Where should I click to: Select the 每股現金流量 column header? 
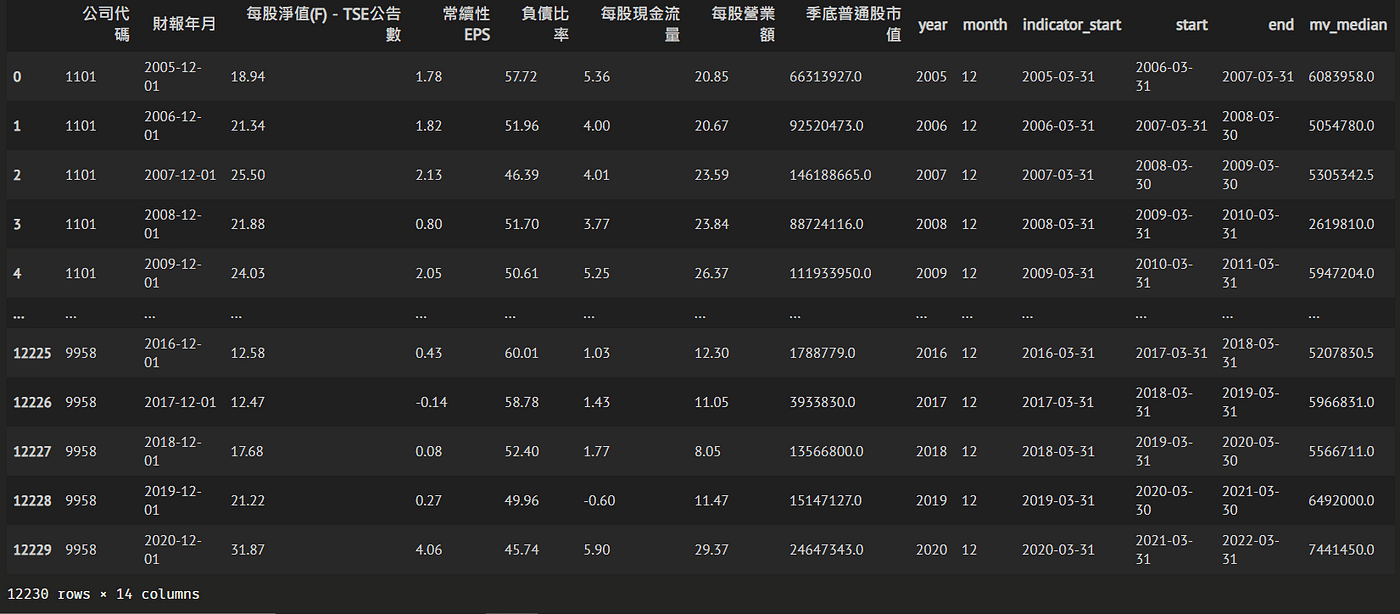point(640,24)
